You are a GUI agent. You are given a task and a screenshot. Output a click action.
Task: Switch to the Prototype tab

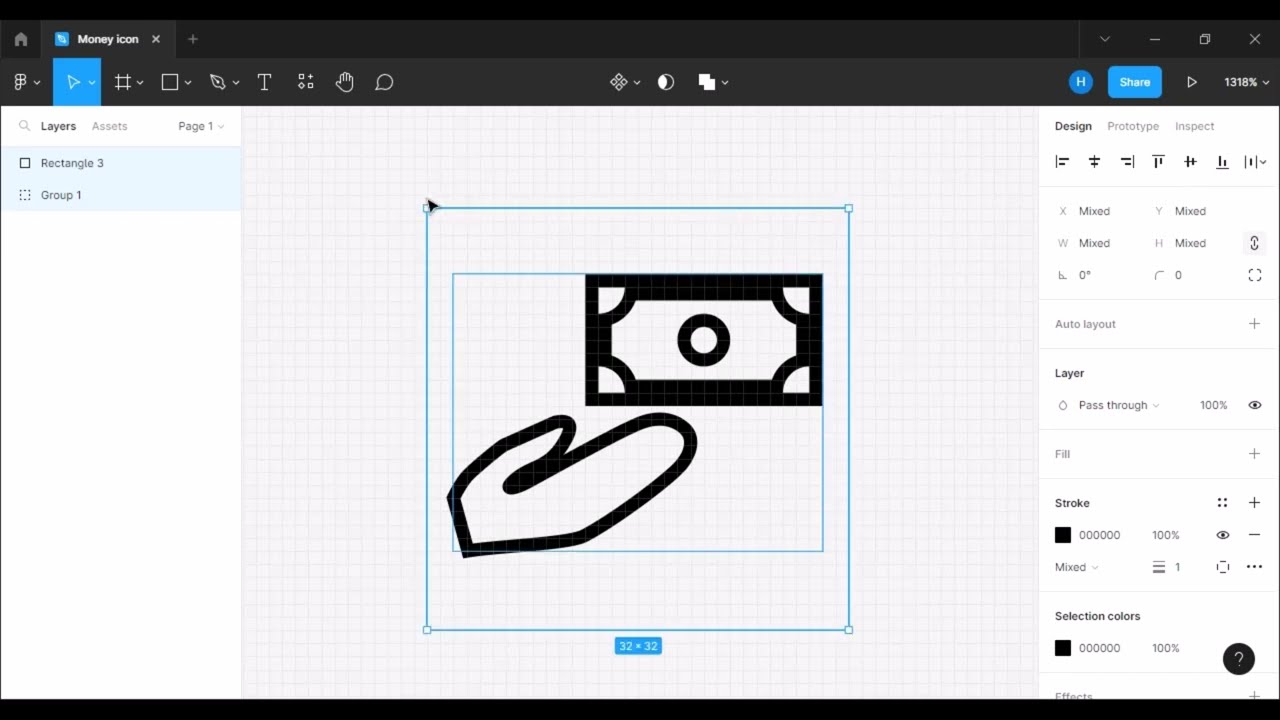tap(1133, 126)
